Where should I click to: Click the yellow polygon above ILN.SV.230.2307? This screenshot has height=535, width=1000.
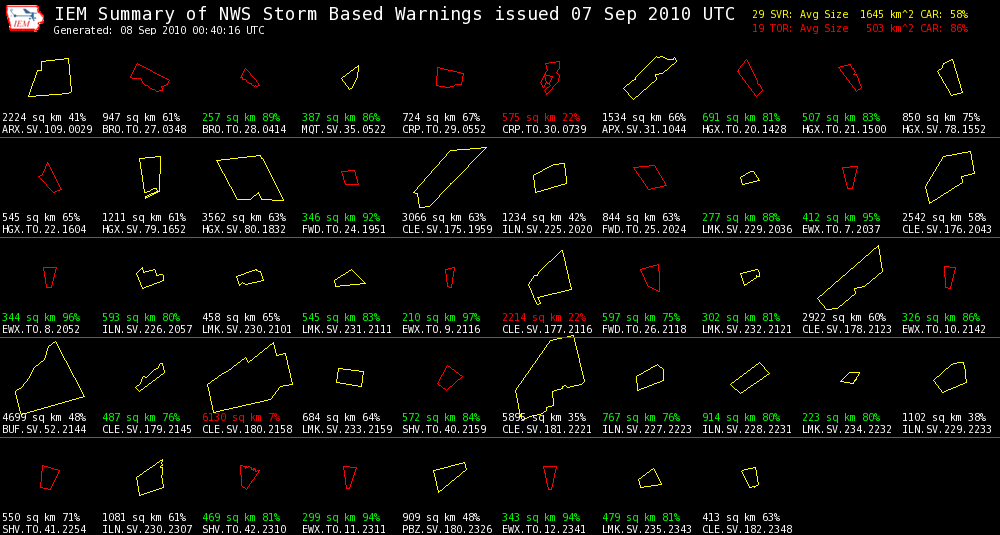150,478
